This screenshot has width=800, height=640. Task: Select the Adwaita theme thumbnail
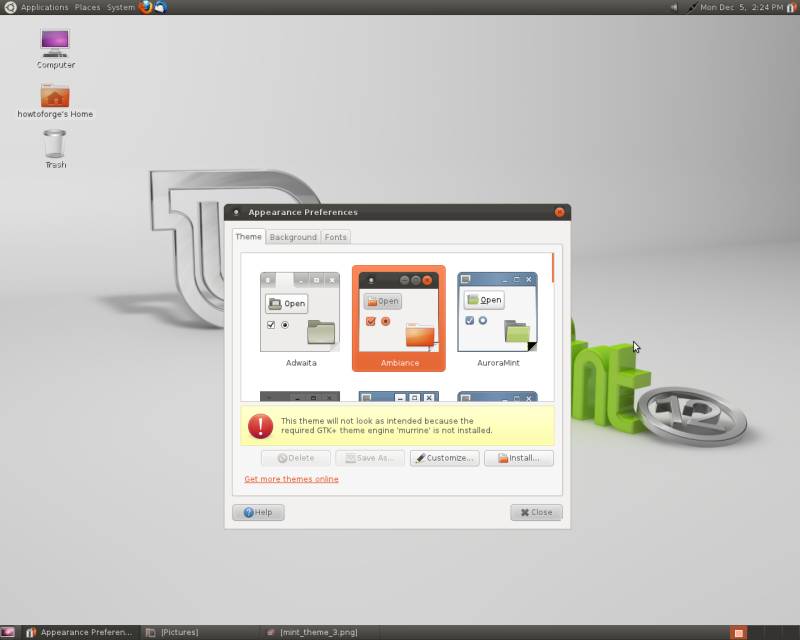[x=300, y=319]
